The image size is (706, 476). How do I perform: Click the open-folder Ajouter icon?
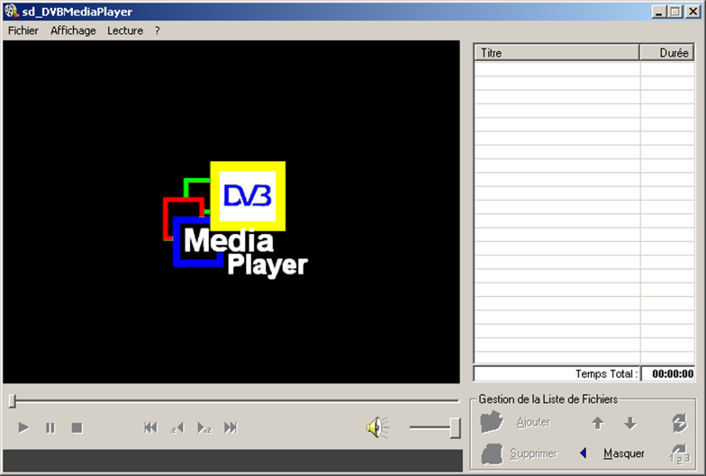pyautogui.click(x=491, y=422)
